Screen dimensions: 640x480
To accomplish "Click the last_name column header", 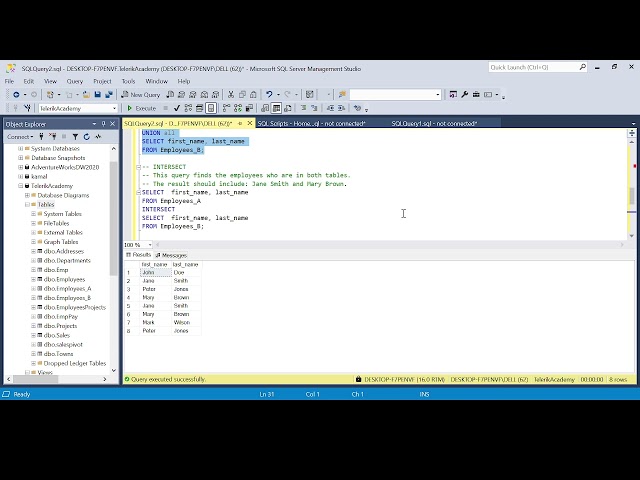I will (186, 264).
